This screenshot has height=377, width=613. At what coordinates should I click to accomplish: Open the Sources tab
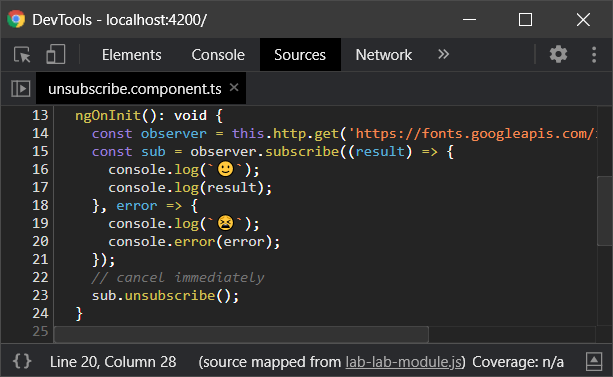(300, 55)
